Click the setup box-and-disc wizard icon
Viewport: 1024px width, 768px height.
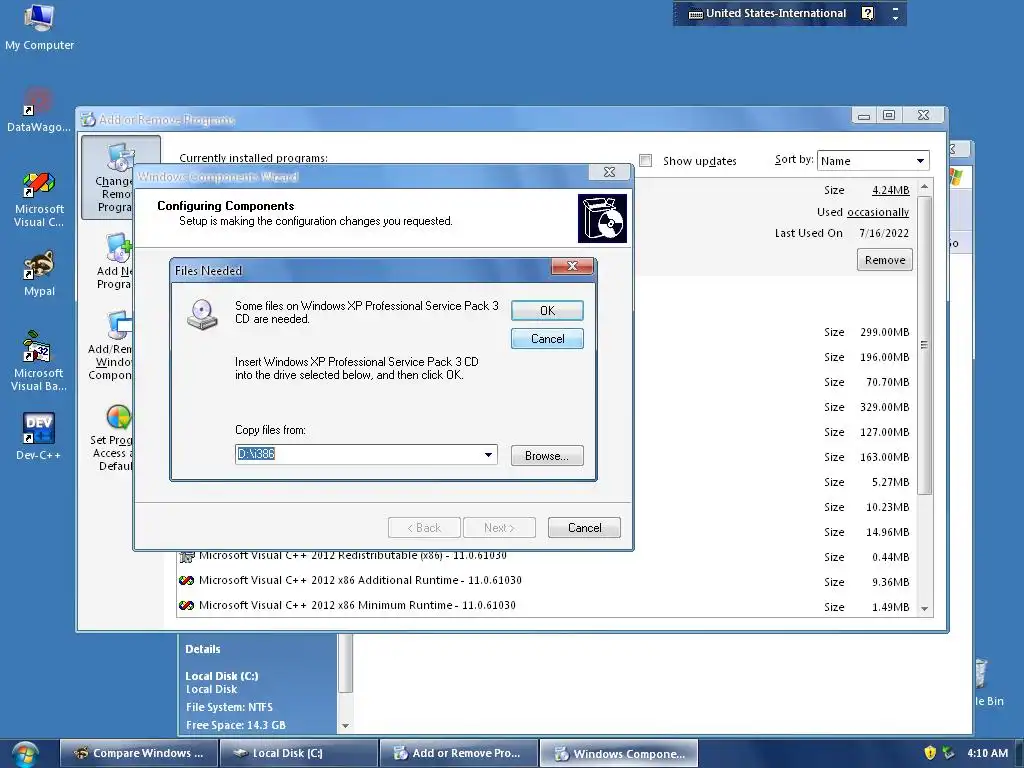[x=602, y=218]
